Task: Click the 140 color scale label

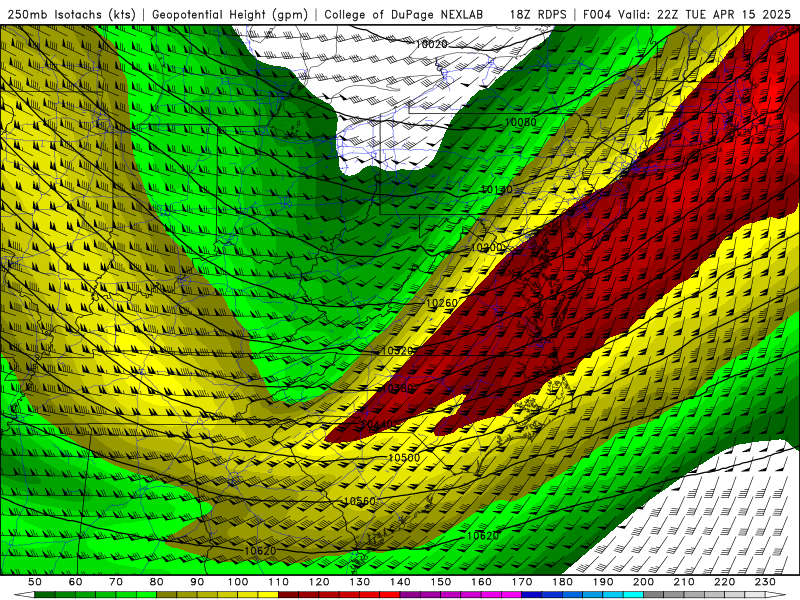Action: pos(400,582)
